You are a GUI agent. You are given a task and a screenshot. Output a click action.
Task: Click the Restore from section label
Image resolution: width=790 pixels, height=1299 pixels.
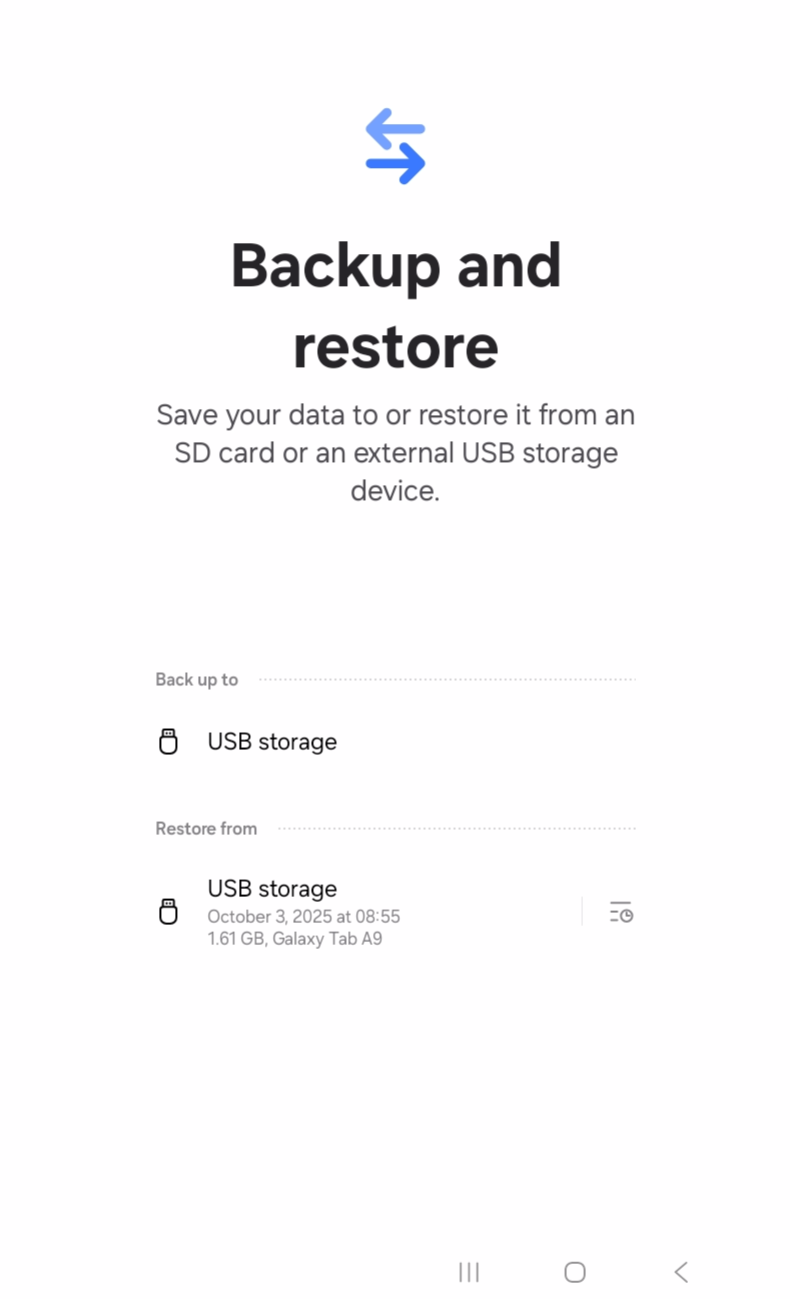tap(206, 829)
